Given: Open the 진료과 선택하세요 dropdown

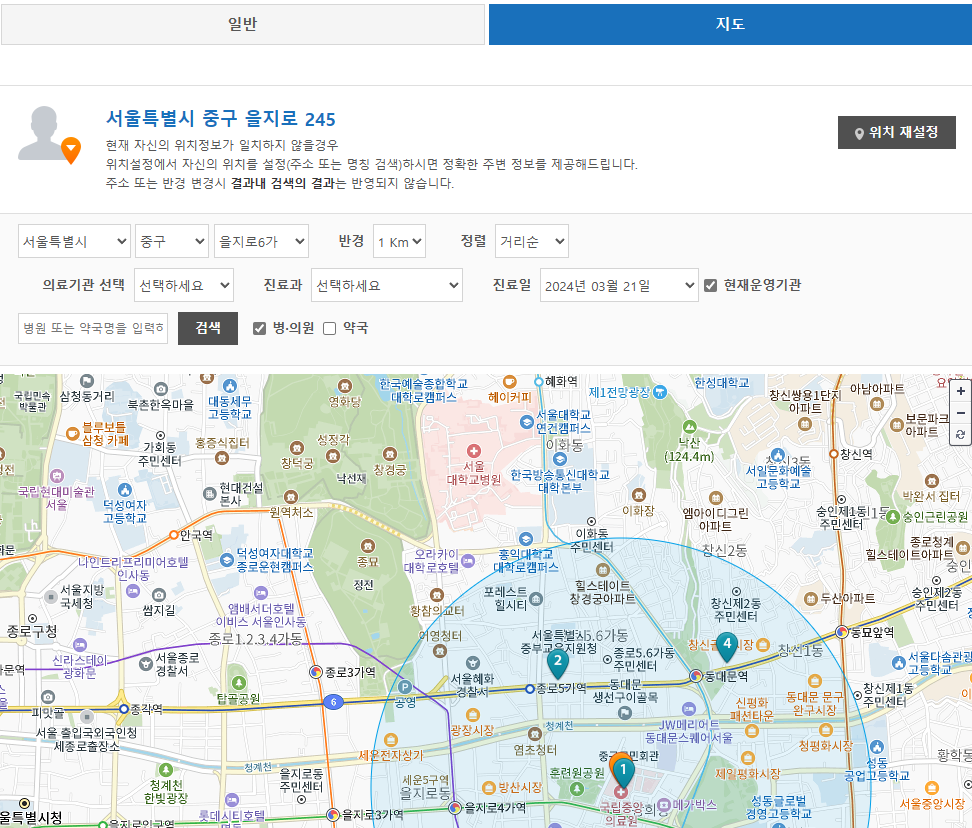Looking at the screenshot, I should [386, 285].
